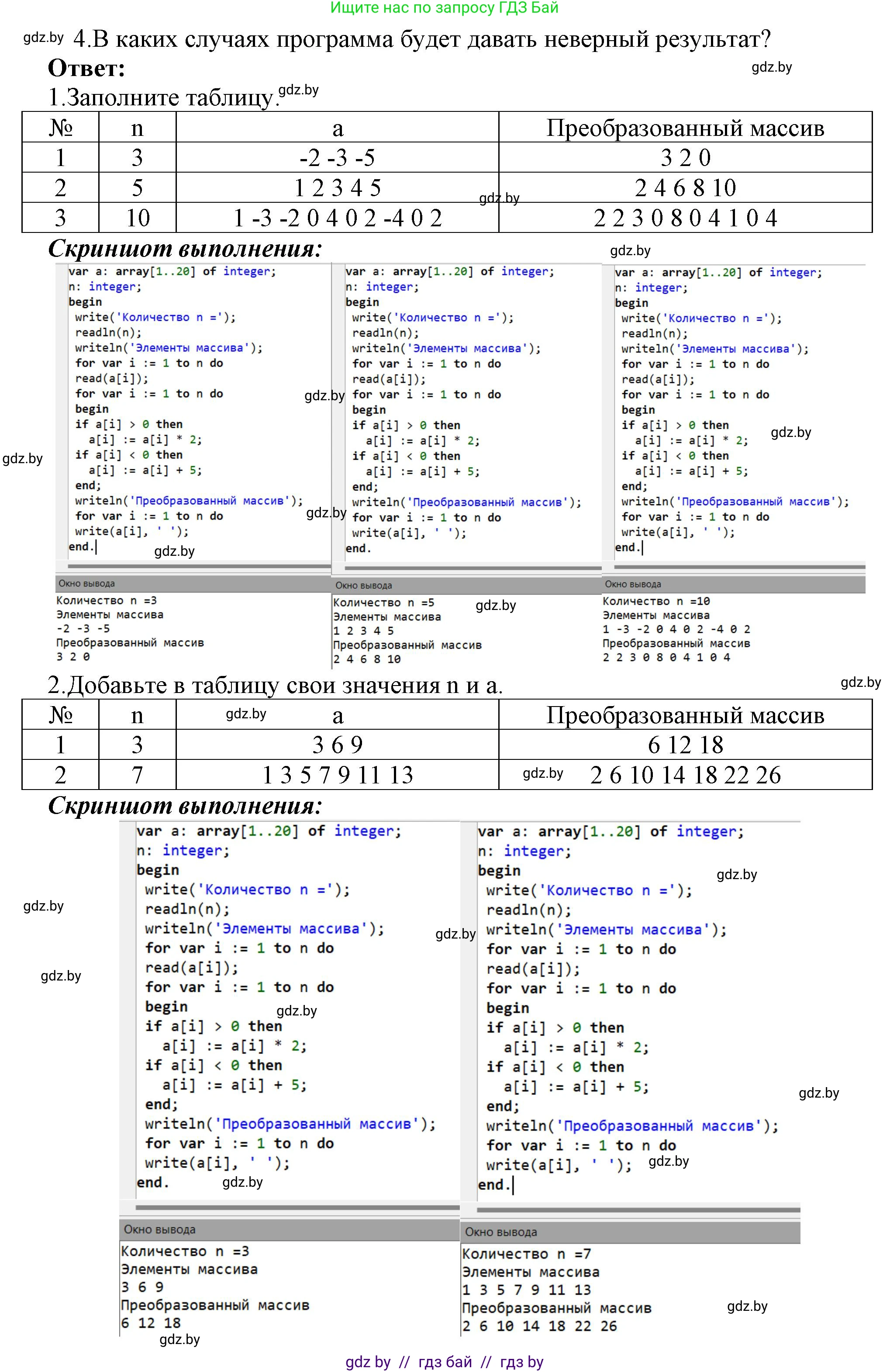Click the cell containing '-2 -3 -5'
890x1372 pixels.
pos(337,157)
